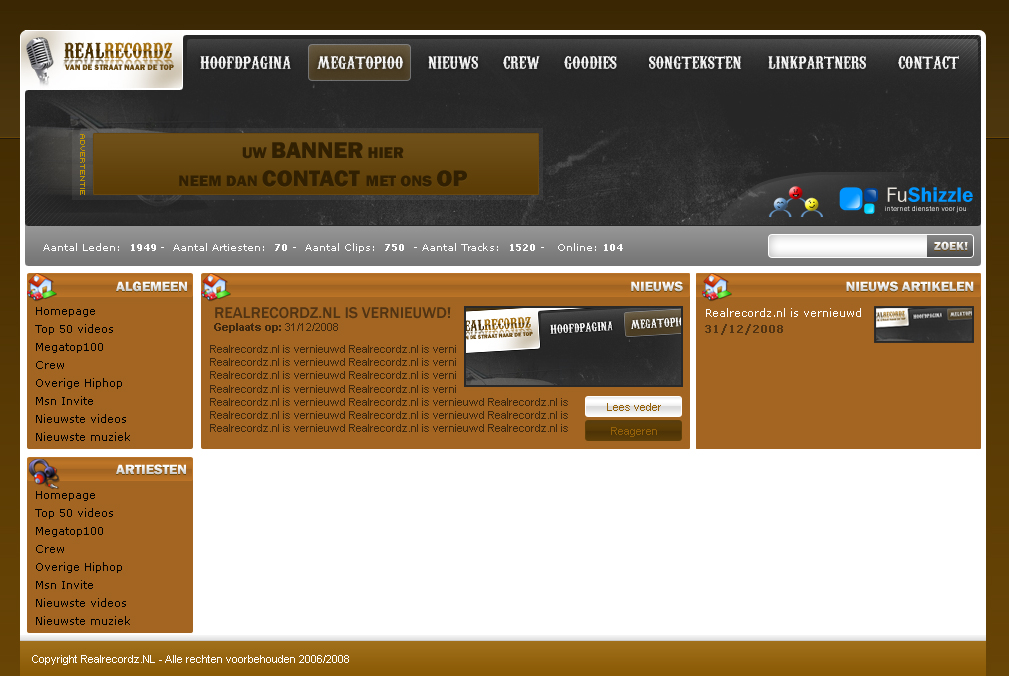The height and width of the screenshot is (676, 1009).
Task: Click the ARTIESTEN panel heading
Action: [151, 470]
